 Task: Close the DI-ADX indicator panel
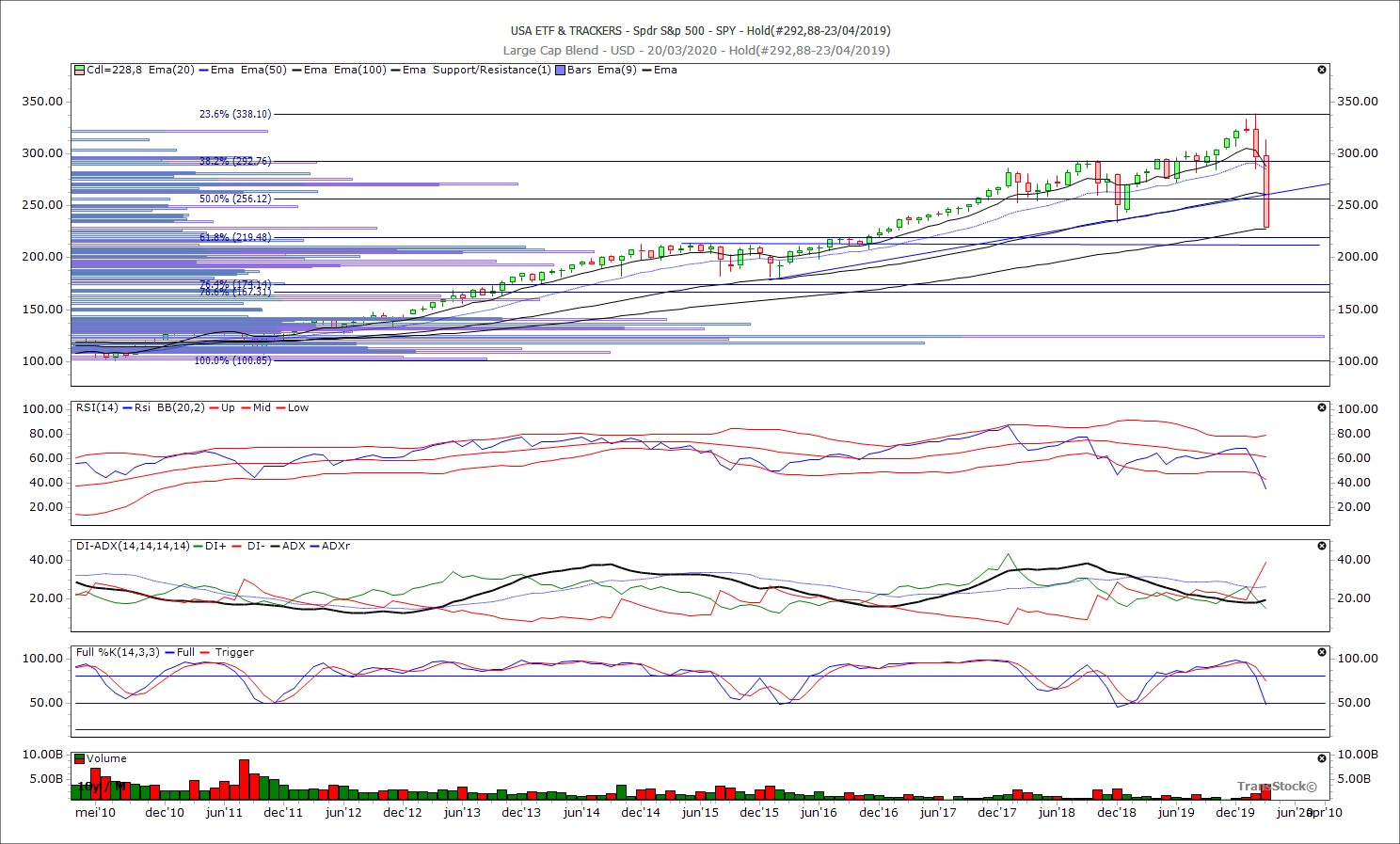1322,546
